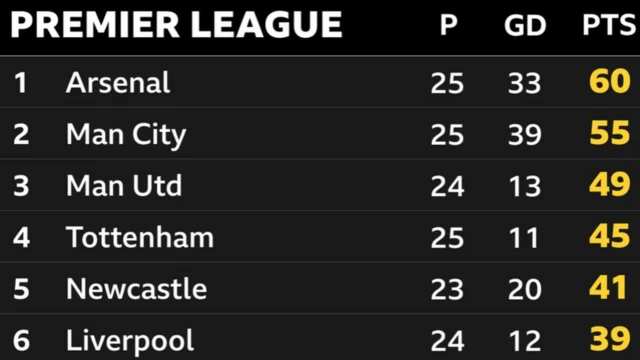
Task: Click the Newcastle team name
Action: (x=137, y=289)
